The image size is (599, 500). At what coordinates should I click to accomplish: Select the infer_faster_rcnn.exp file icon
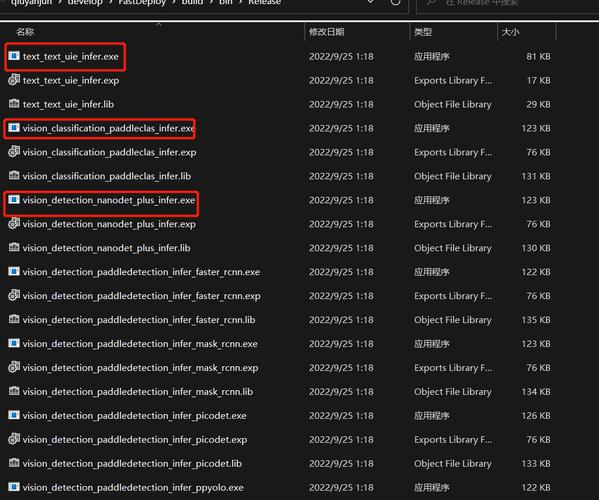click(14, 295)
